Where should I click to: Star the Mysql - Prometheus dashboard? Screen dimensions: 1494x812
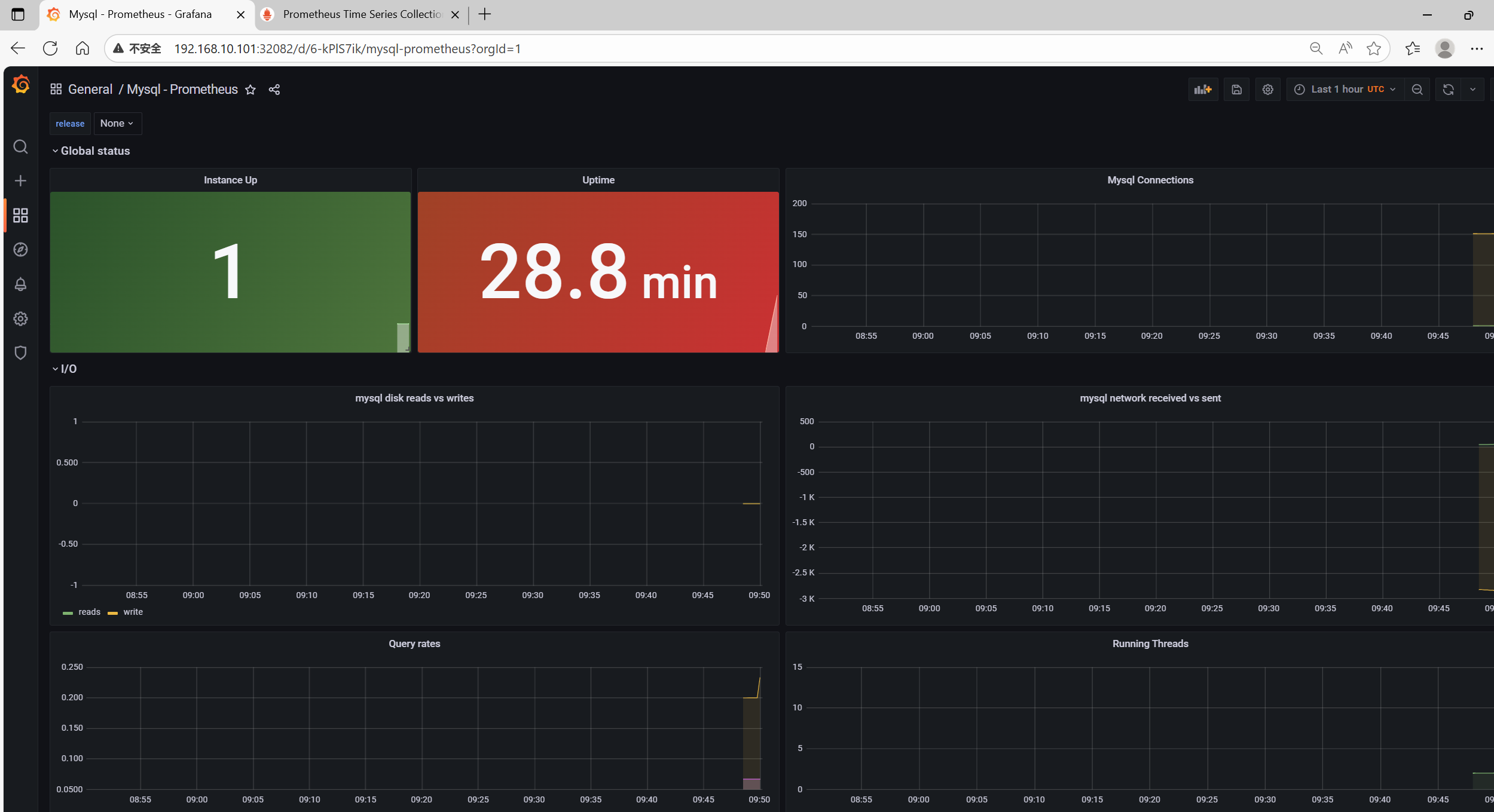(x=250, y=90)
